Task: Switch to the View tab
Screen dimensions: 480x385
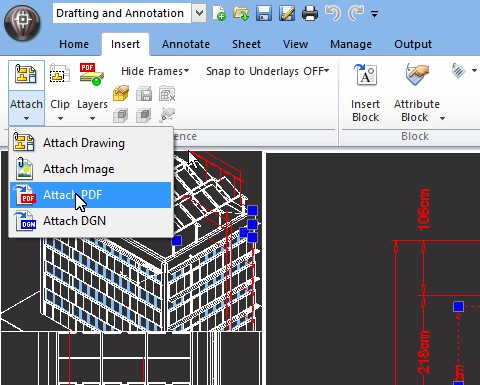Action: tap(295, 44)
